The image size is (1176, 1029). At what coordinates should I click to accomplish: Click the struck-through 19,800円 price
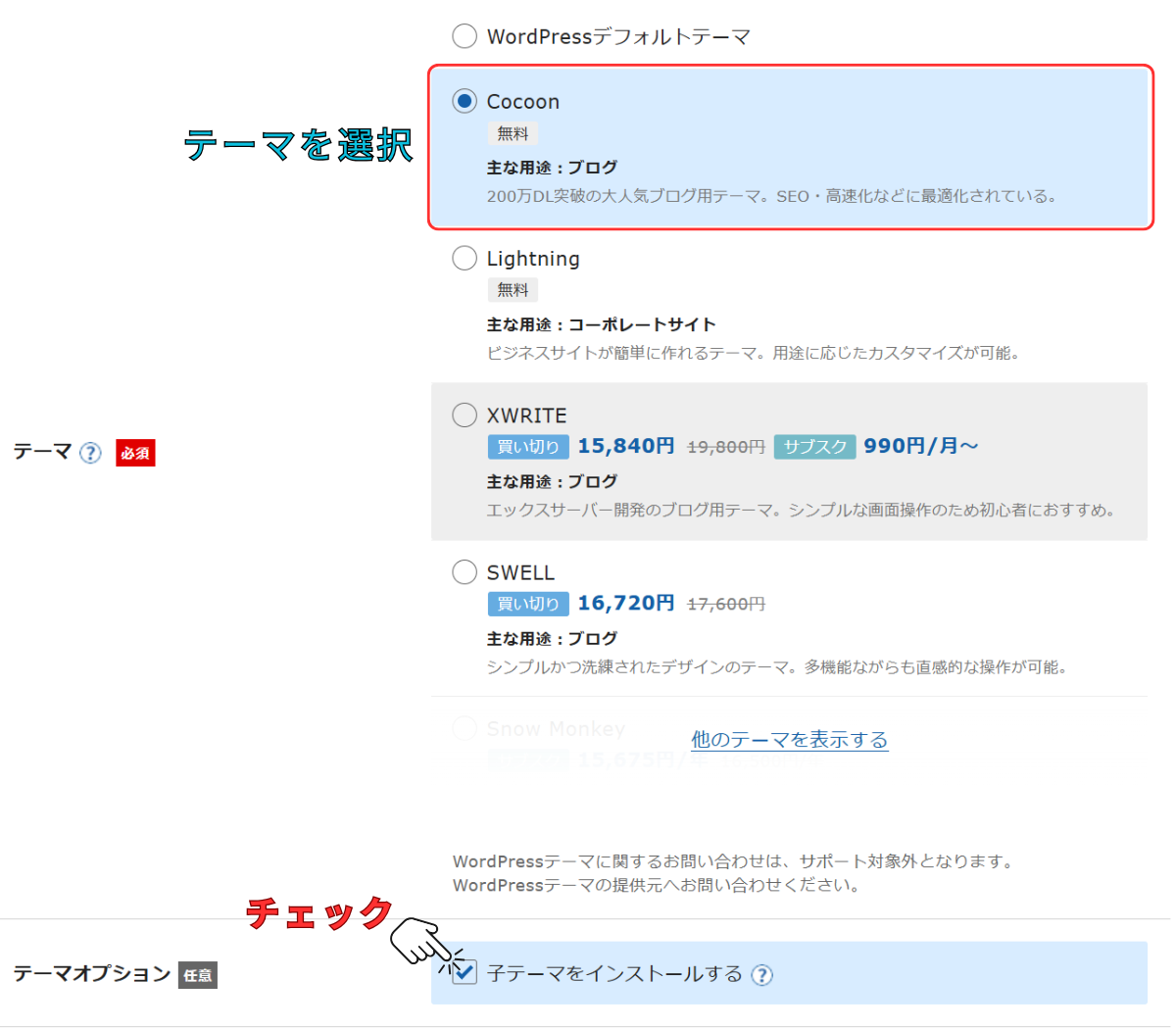[x=726, y=447]
